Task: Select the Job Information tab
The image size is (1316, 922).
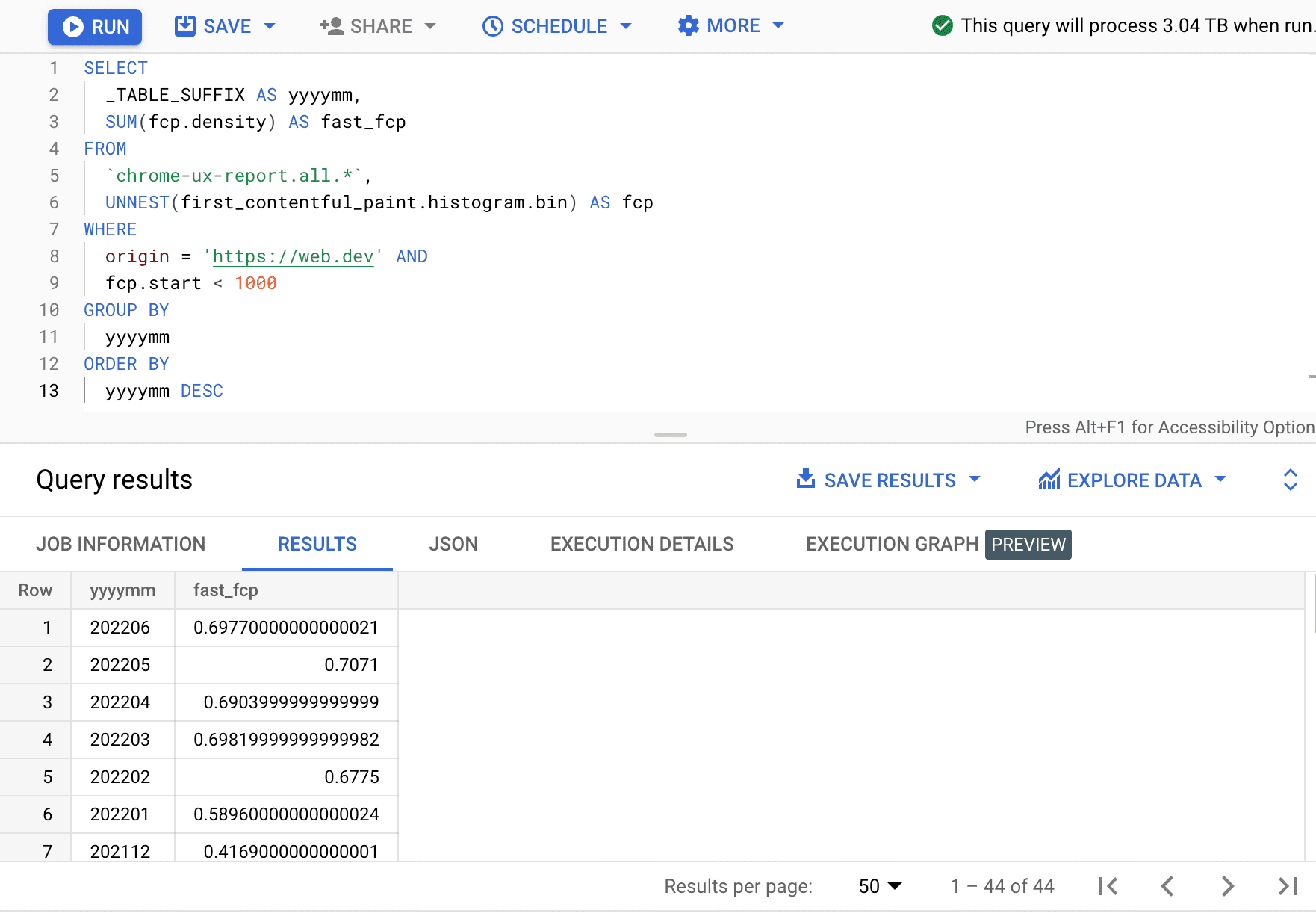Action: pyautogui.click(x=120, y=544)
